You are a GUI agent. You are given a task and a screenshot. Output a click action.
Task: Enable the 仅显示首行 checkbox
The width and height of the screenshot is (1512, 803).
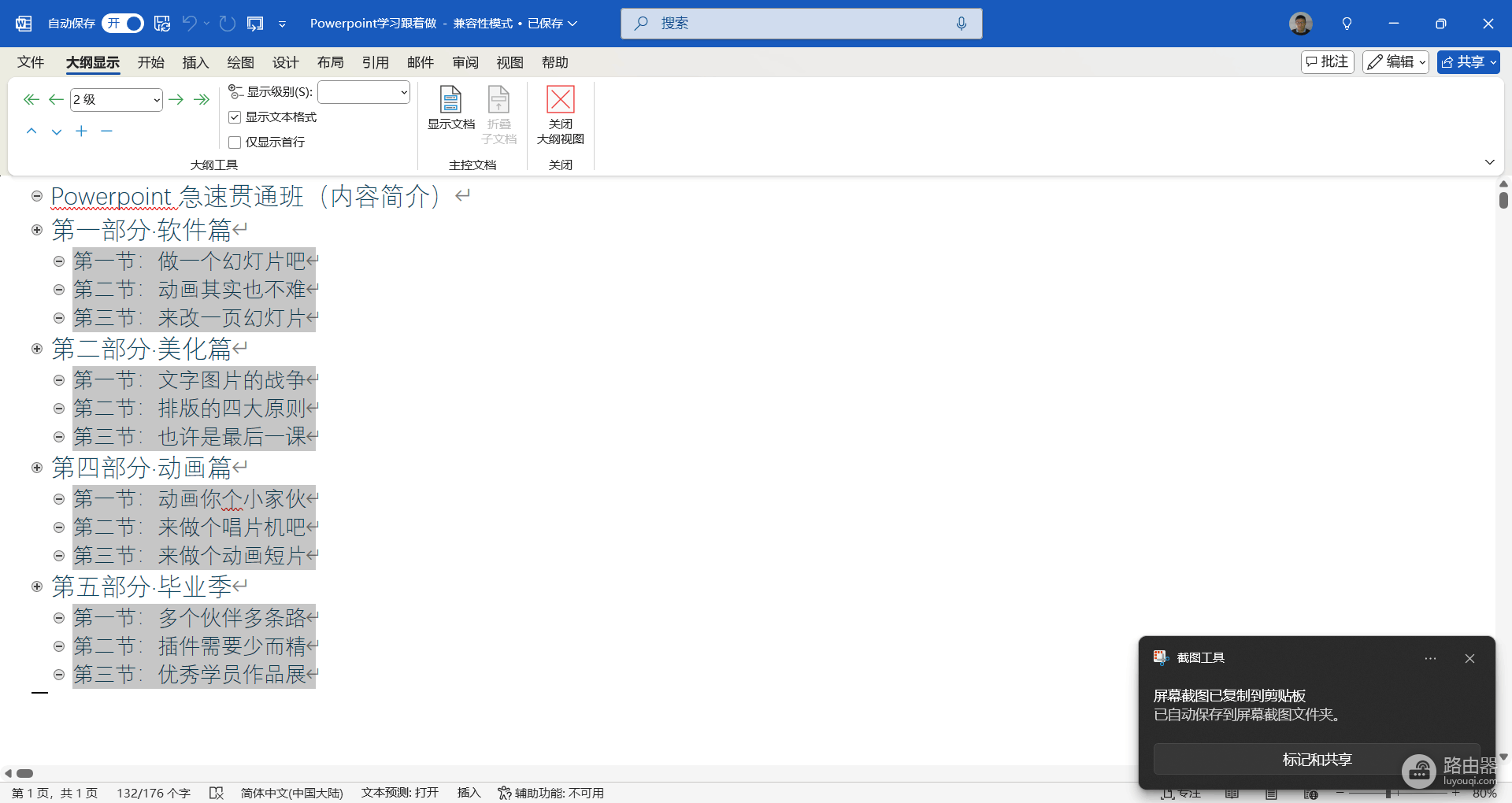tap(235, 142)
